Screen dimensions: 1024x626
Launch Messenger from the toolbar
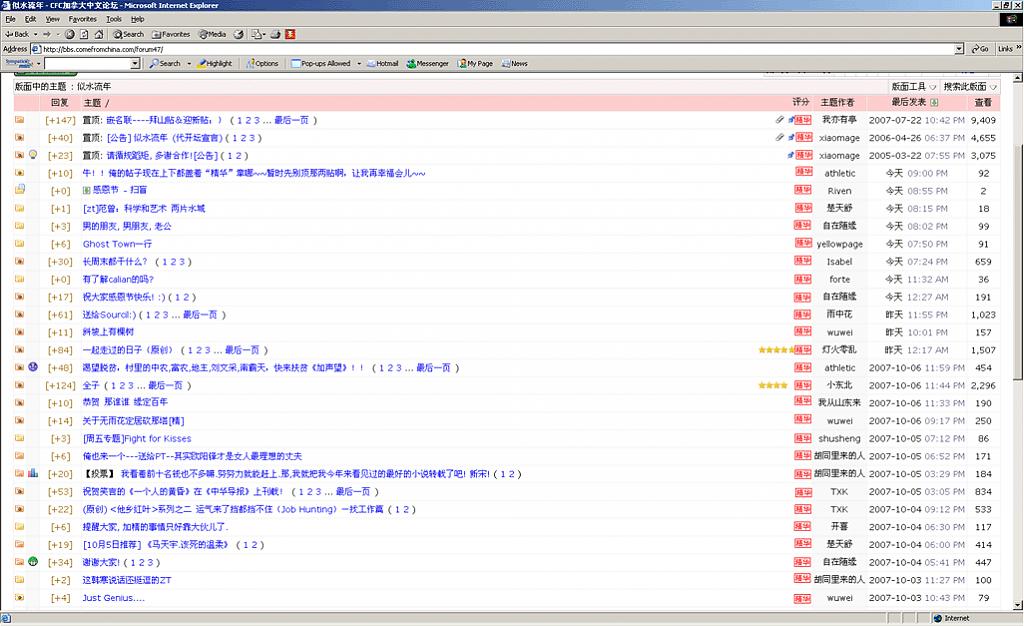click(427, 63)
